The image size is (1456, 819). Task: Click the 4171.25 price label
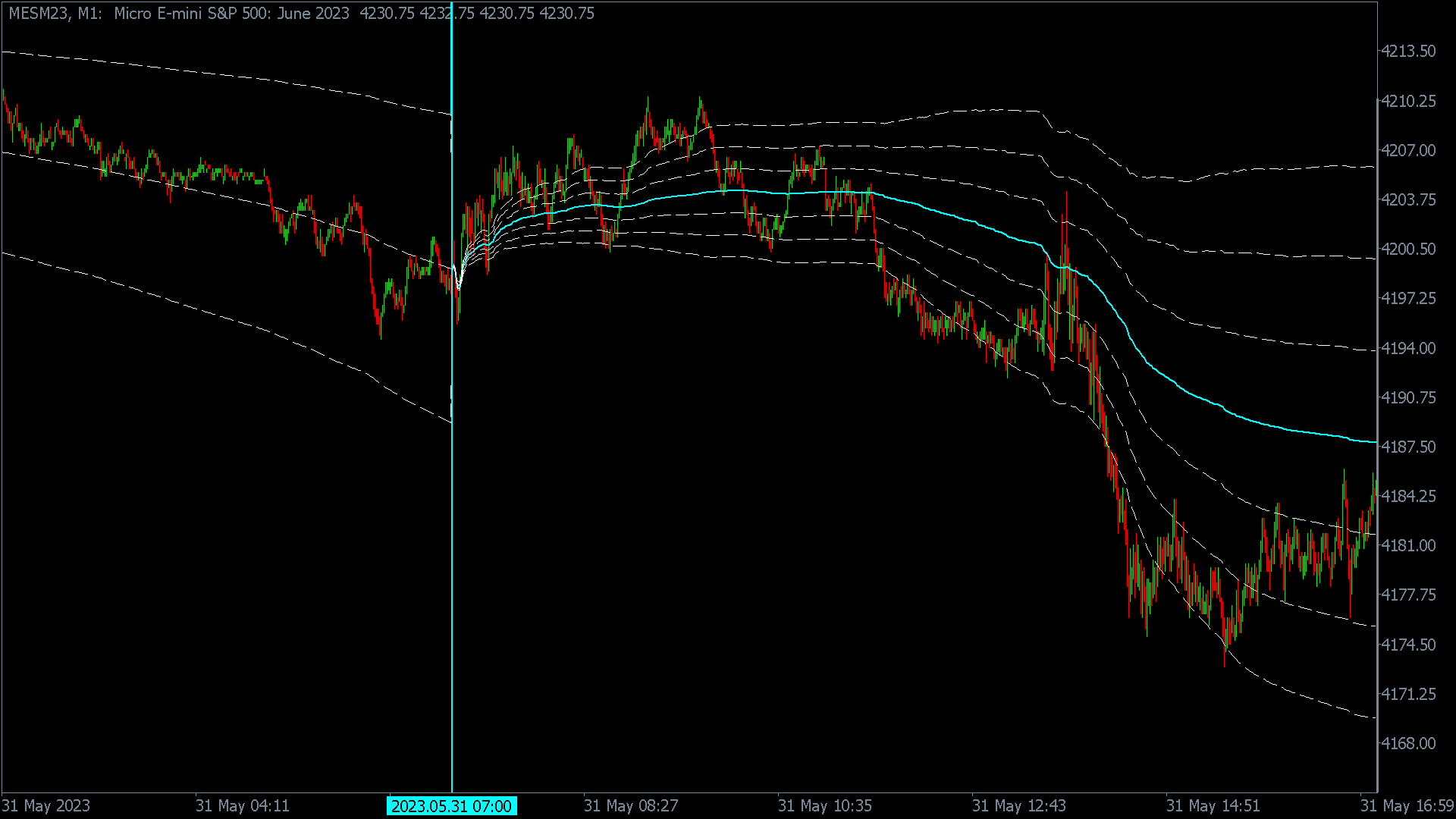(x=1408, y=694)
